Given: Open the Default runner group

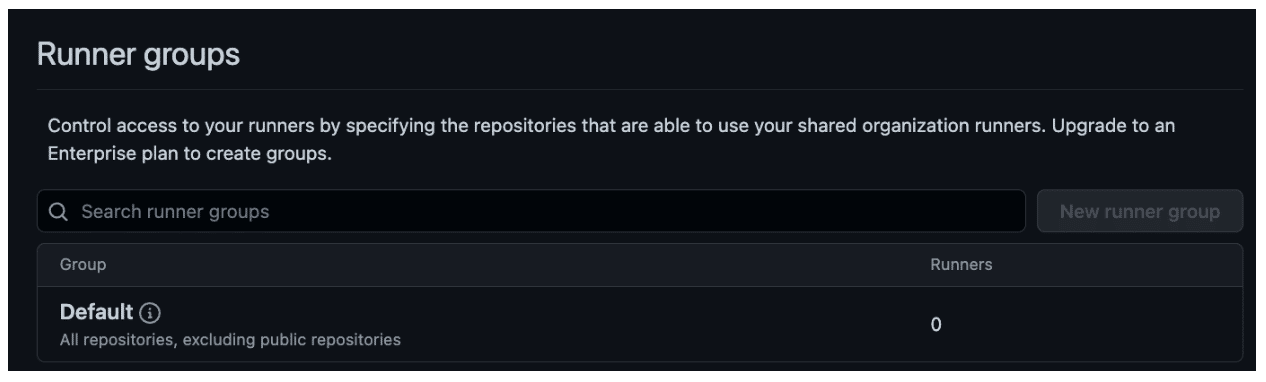Looking at the screenshot, I should [x=96, y=311].
